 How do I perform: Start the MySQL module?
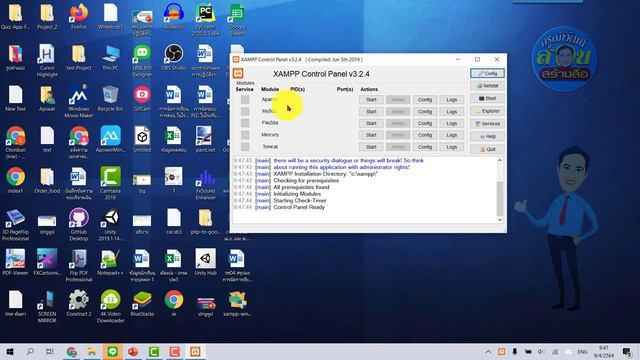tap(371, 111)
